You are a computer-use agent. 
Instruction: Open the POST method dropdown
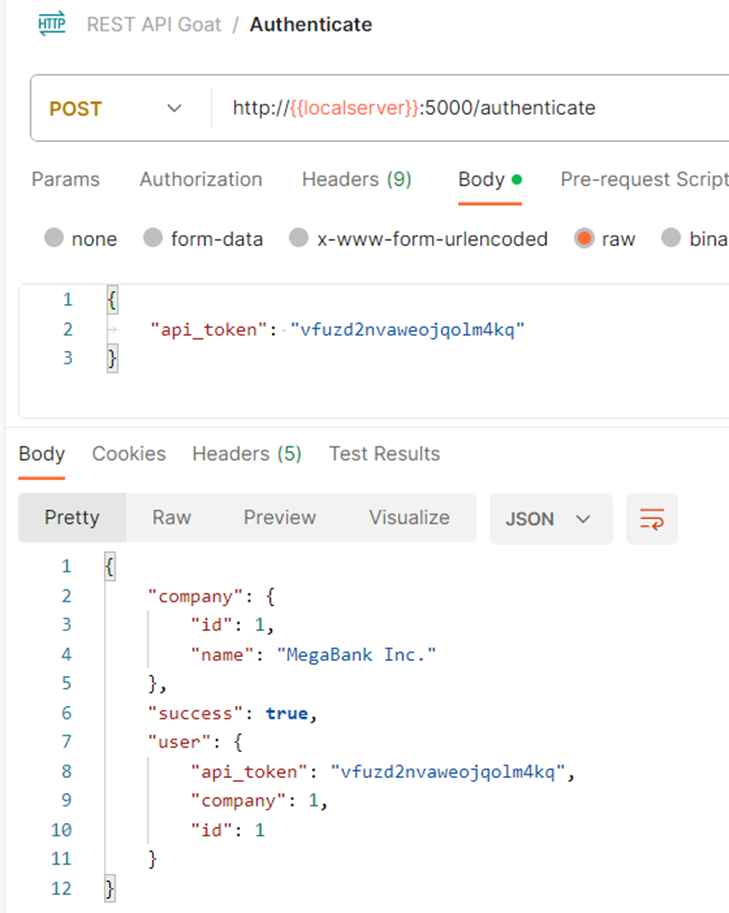point(116,108)
